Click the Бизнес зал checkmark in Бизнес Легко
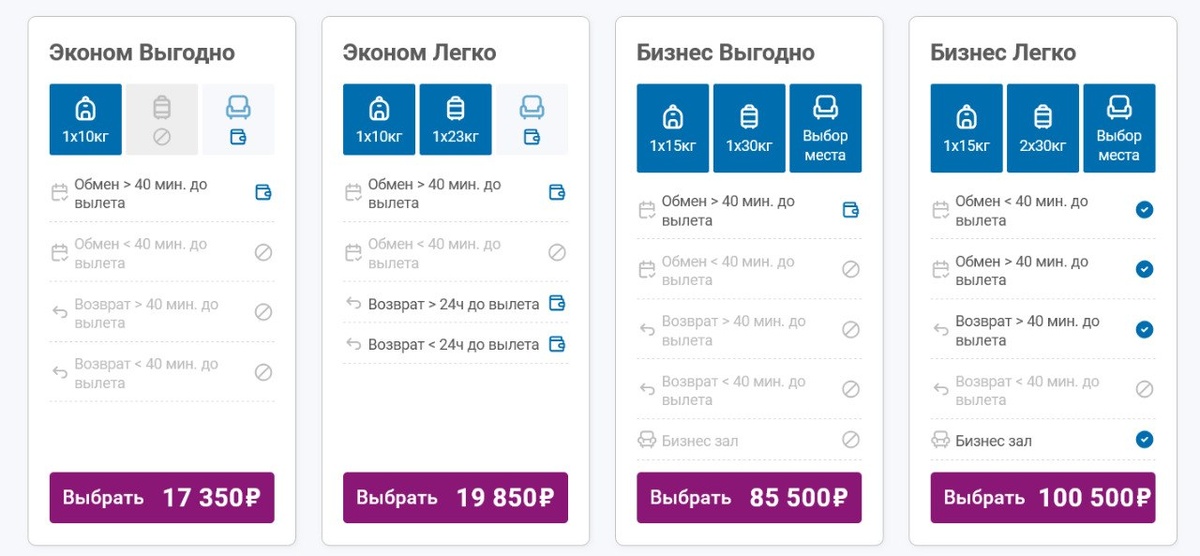Image resolution: width=1200 pixels, height=556 pixels. [1144, 440]
